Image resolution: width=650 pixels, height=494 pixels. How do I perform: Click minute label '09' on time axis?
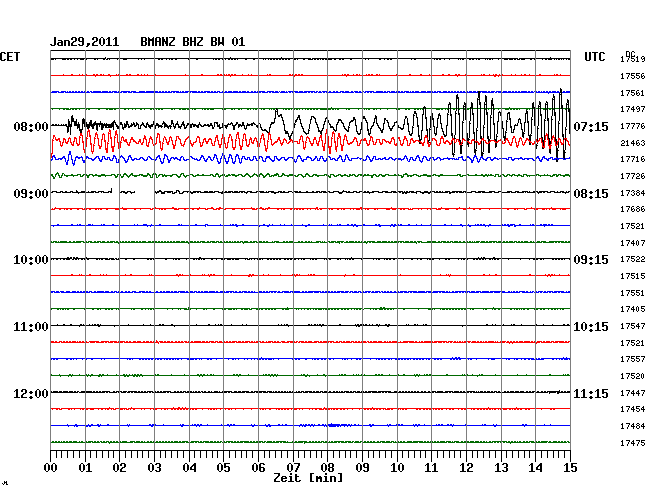pyautogui.click(x=362, y=468)
